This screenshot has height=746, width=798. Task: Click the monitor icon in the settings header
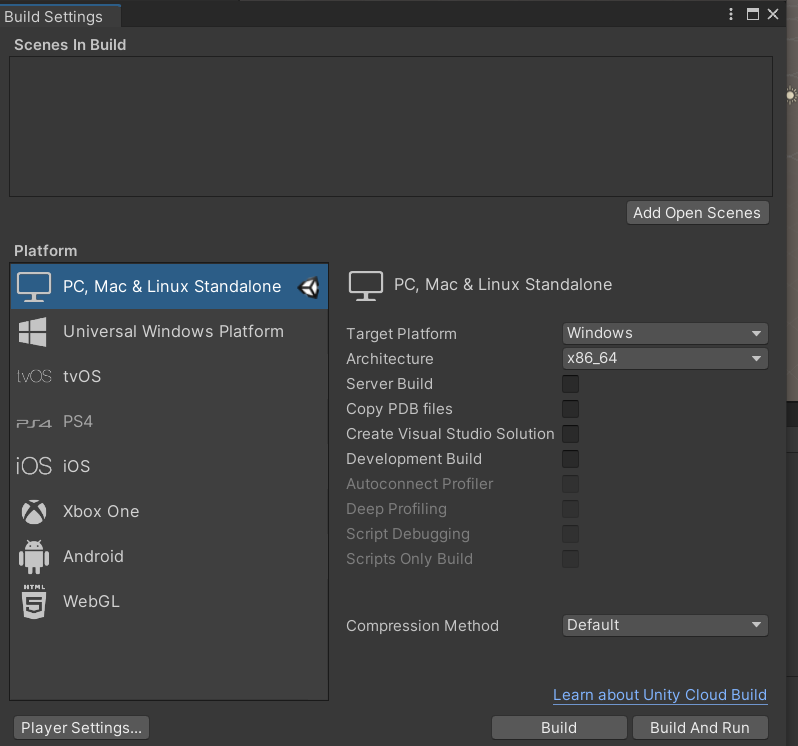365,285
